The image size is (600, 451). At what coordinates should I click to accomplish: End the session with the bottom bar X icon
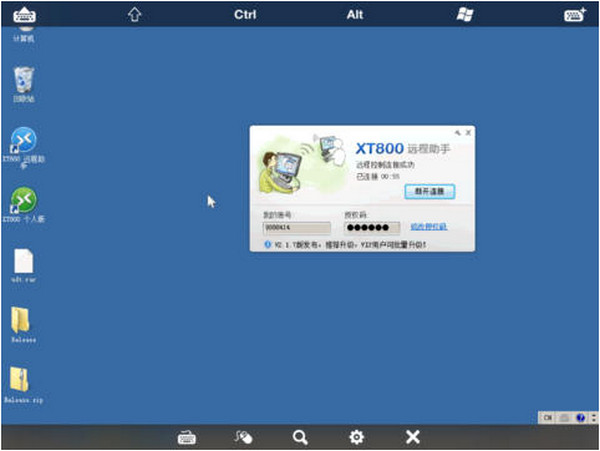(x=413, y=437)
